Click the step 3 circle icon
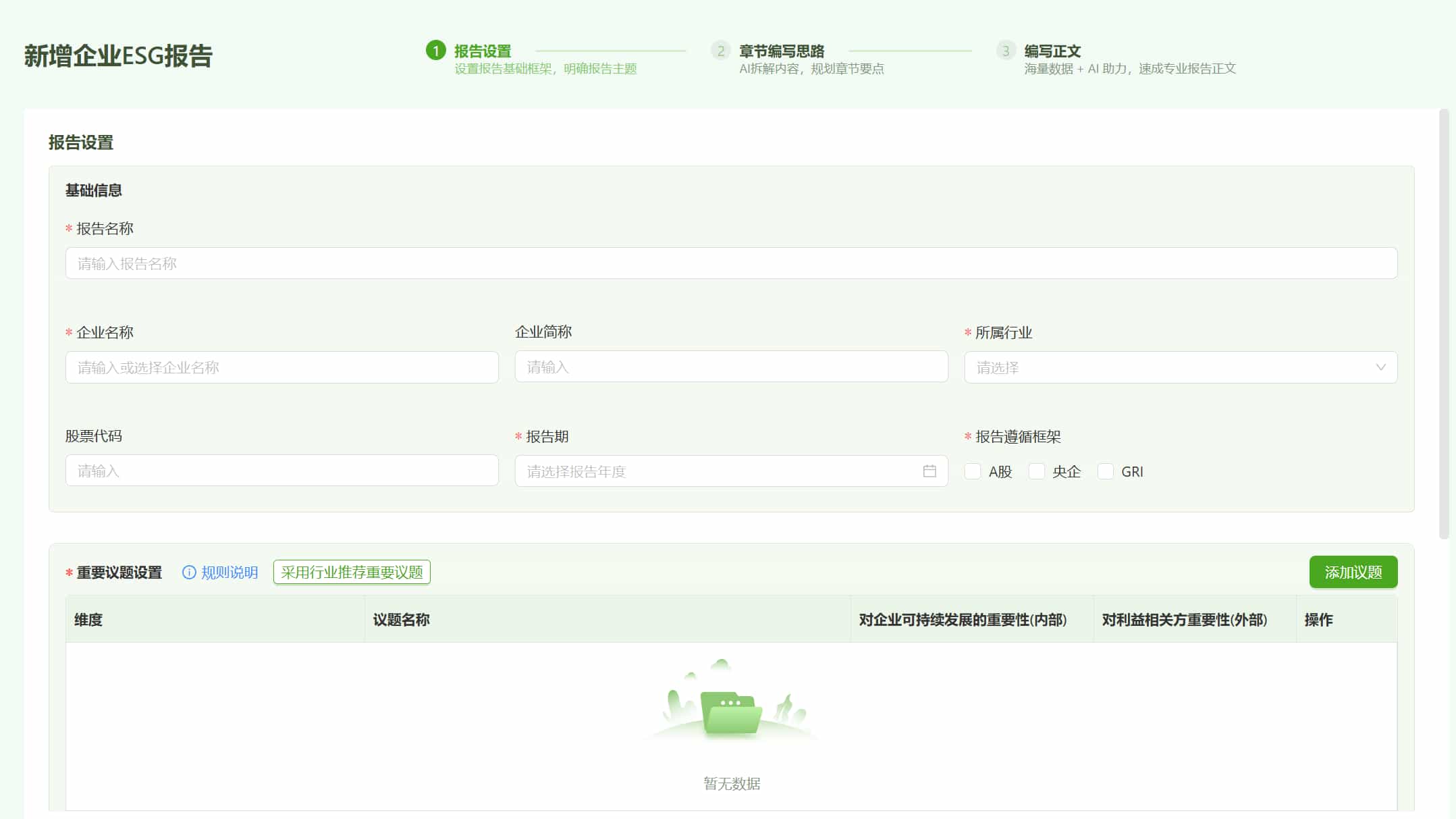 pos(1005,51)
